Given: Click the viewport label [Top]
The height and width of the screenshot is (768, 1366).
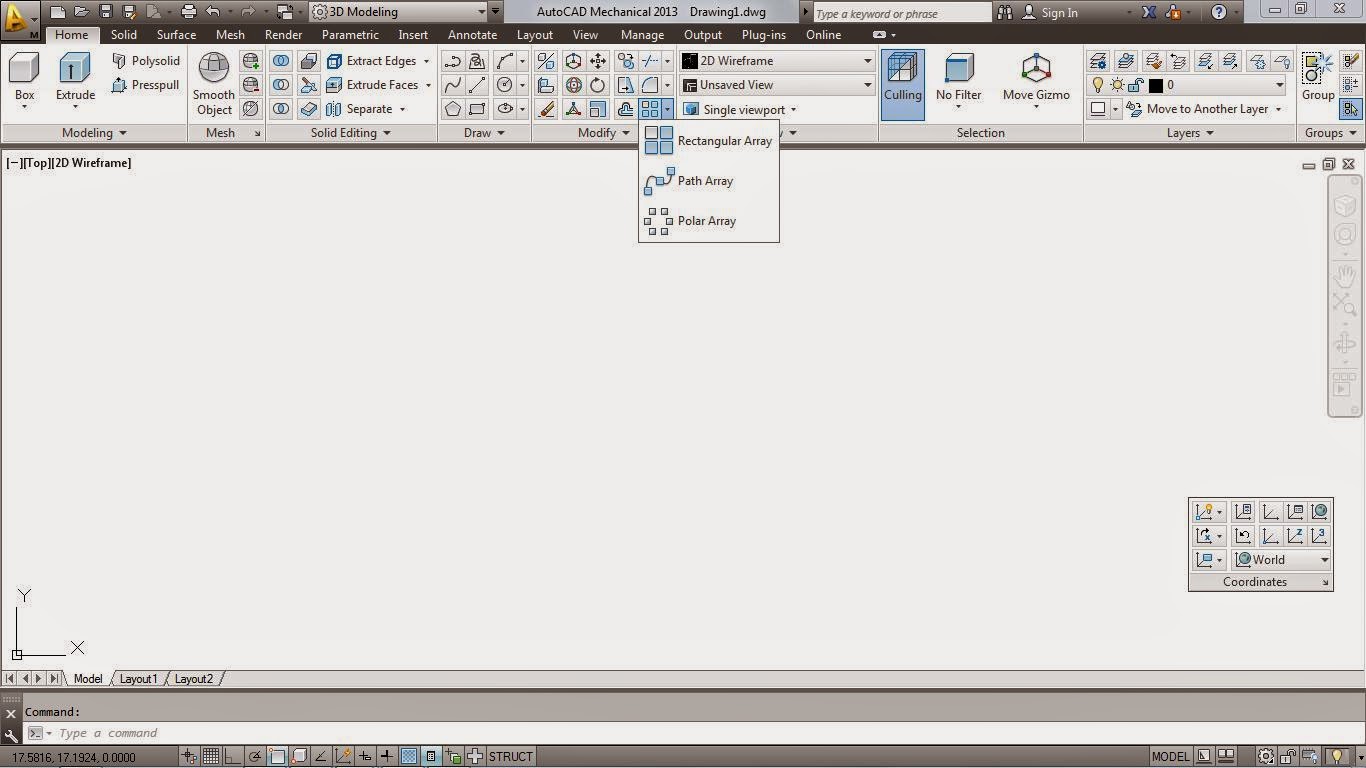Looking at the screenshot, I should tap(36, 163).
